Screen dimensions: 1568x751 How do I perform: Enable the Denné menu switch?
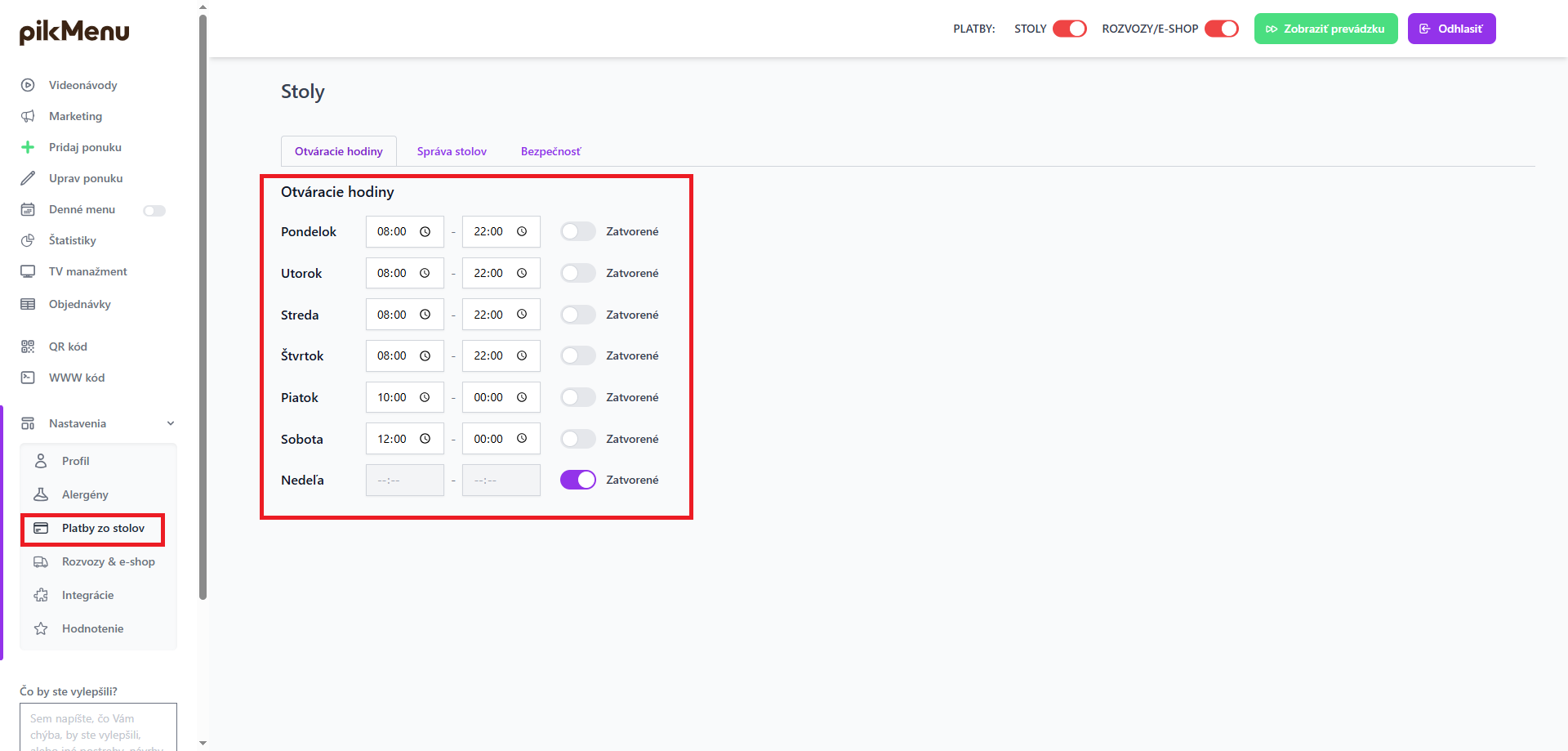point(154,211)
